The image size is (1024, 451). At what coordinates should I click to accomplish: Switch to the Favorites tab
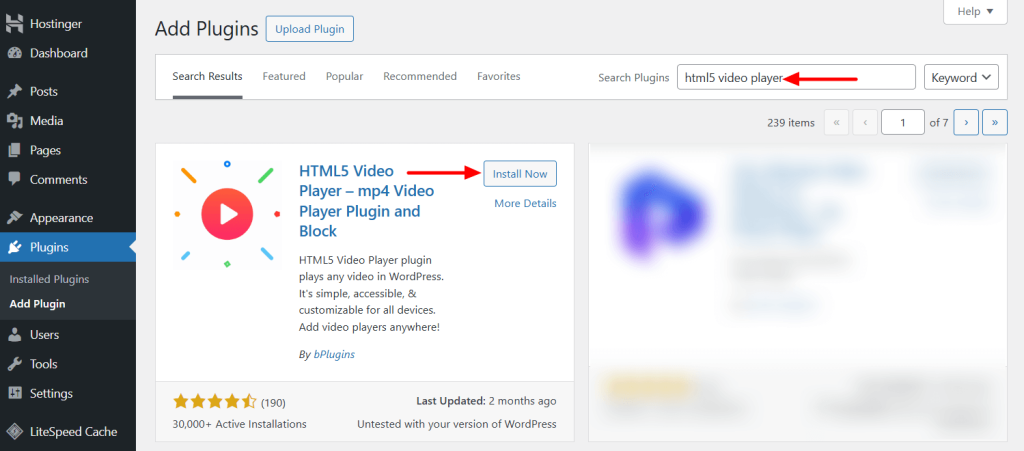[x=499, y=76]
